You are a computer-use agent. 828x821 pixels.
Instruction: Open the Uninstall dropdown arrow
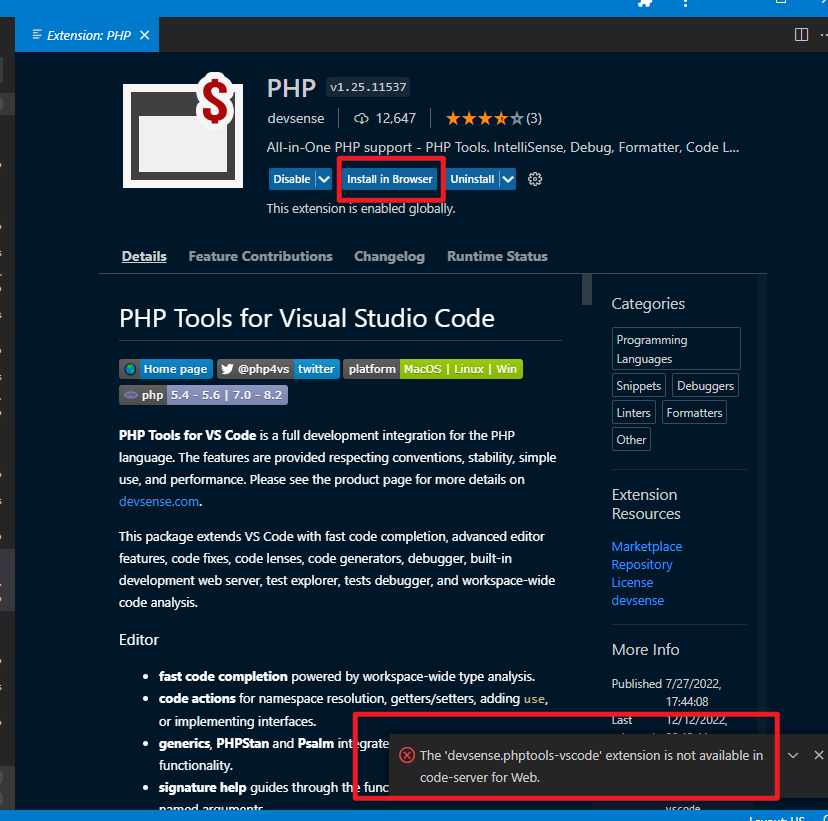508,179
